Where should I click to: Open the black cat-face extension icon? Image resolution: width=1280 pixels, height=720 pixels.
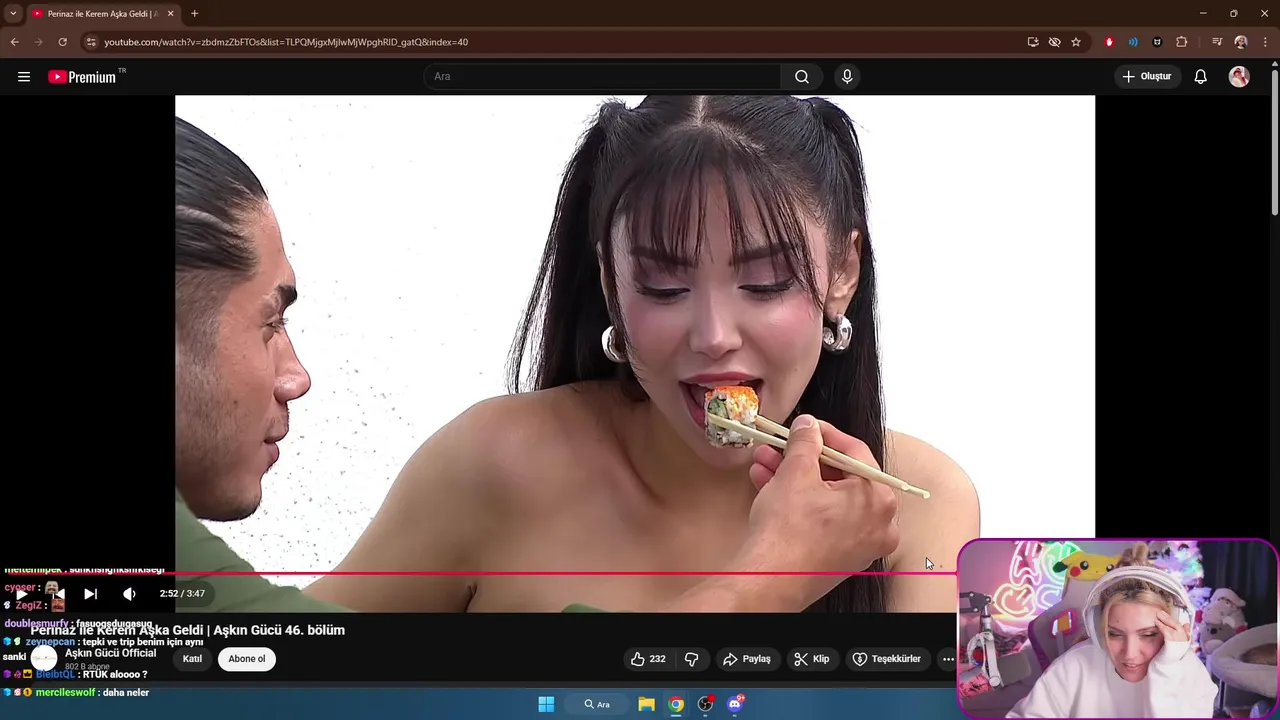1157,42
